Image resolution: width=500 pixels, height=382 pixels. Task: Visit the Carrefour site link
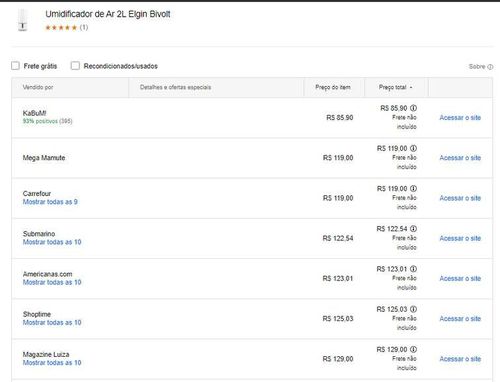[x=460, y=198]
